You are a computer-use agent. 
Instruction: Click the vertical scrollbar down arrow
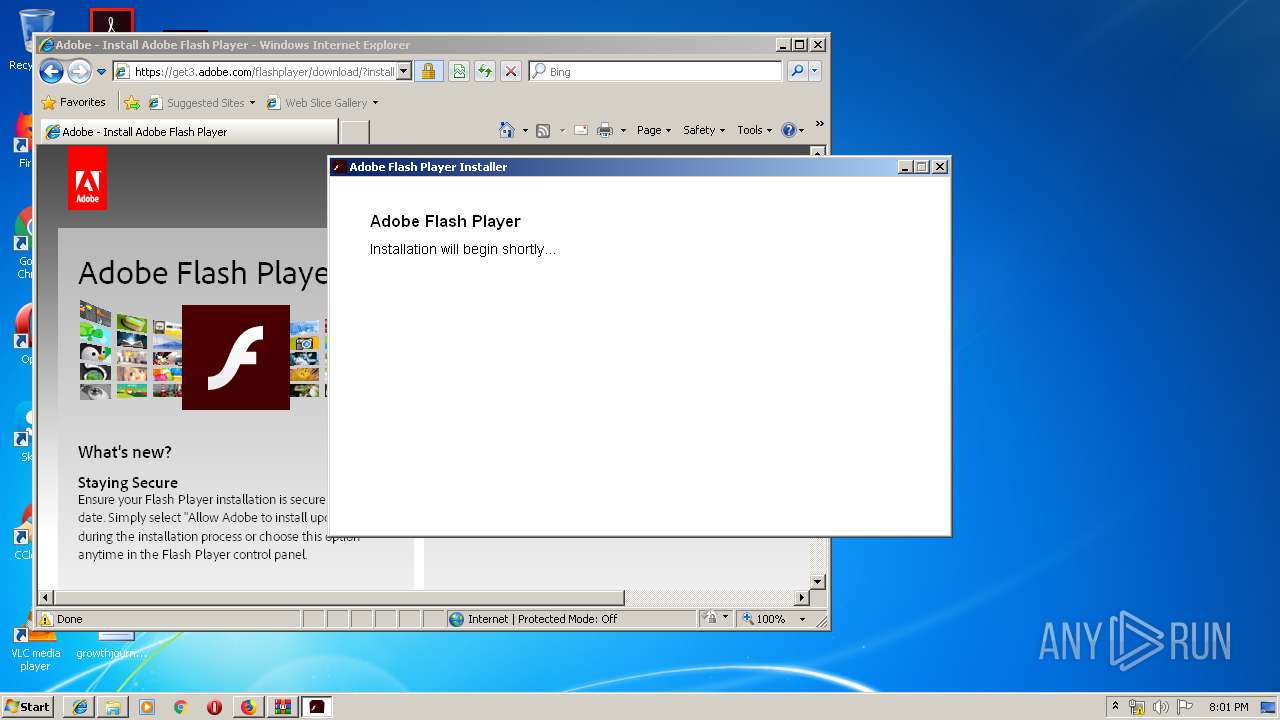pyautogui.click(x=817, y=581)
